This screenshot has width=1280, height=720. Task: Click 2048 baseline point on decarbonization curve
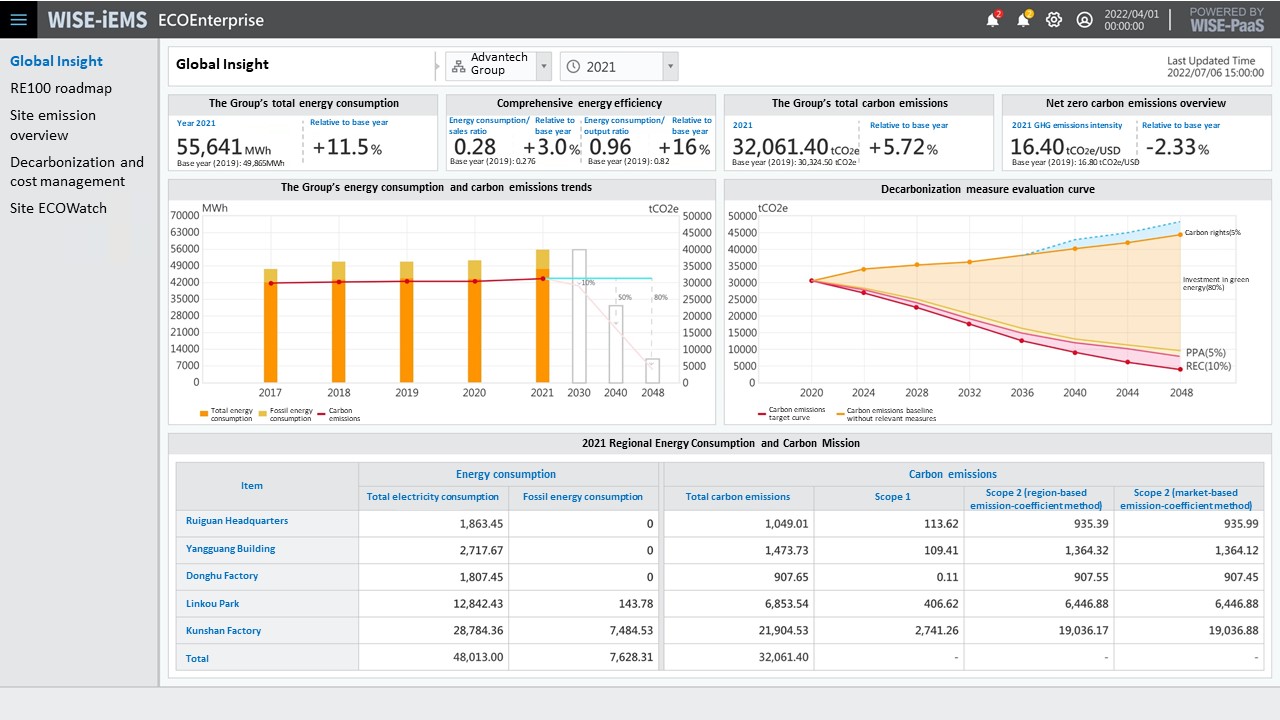(1180, 234)
